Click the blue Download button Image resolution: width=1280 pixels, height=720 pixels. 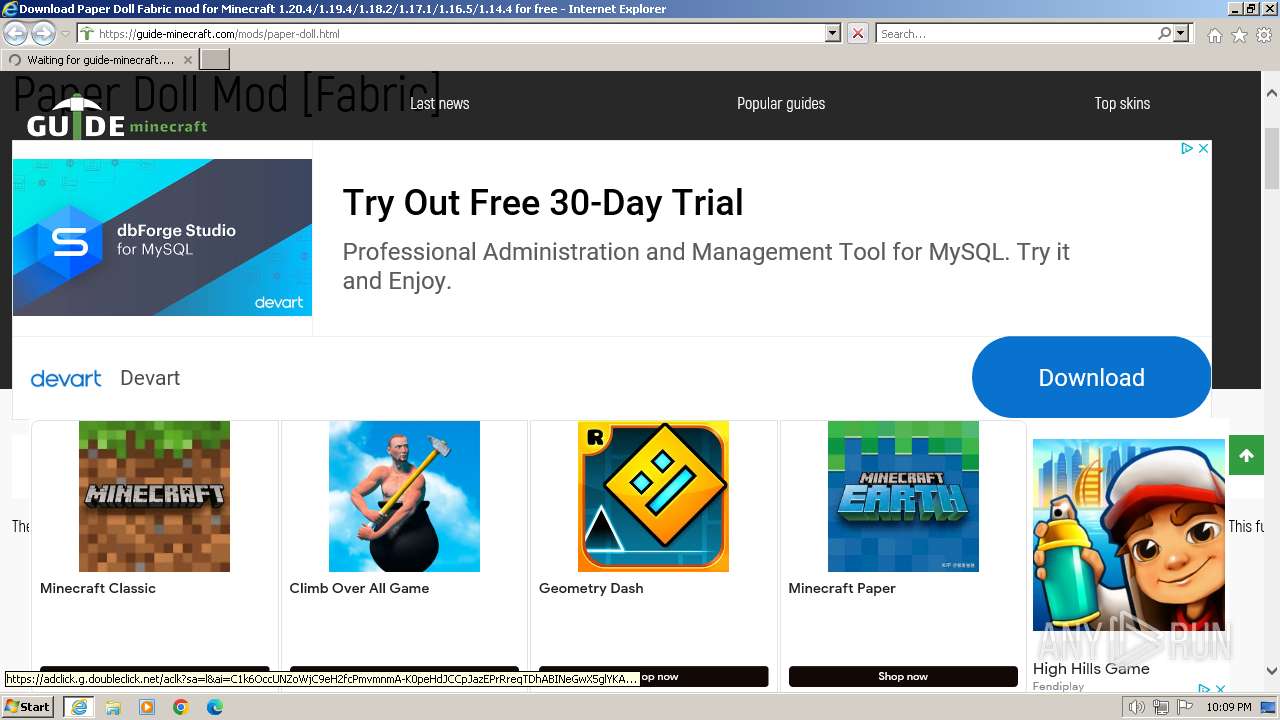pos(1091,377)
